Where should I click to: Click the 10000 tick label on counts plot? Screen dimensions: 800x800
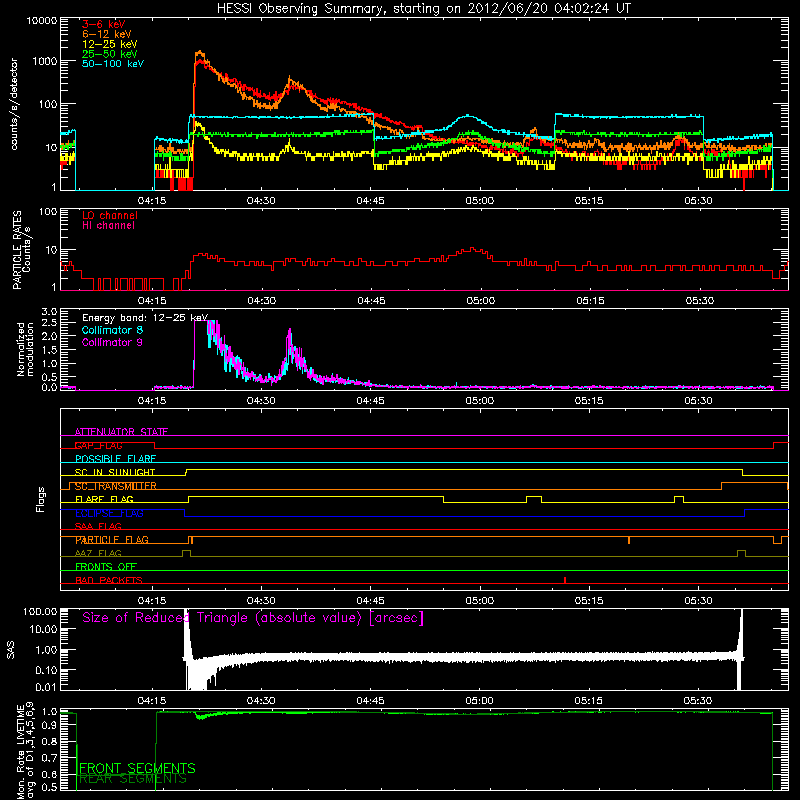[x=42, y=20]
